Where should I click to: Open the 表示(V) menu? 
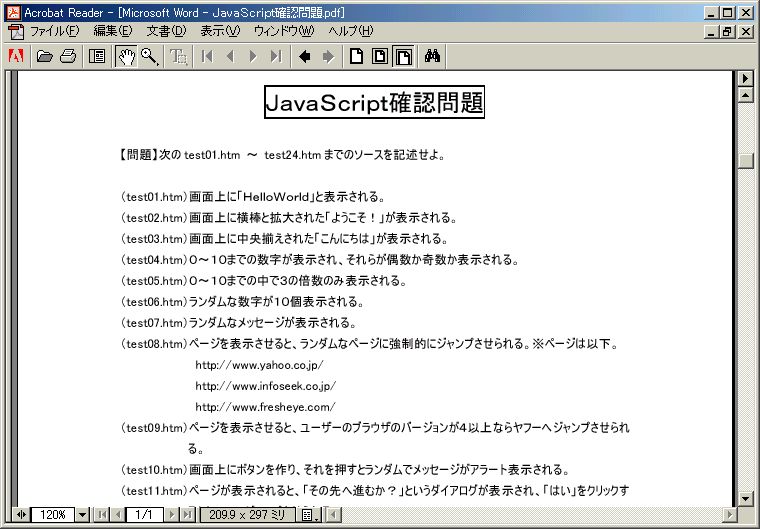click(220, 31)
